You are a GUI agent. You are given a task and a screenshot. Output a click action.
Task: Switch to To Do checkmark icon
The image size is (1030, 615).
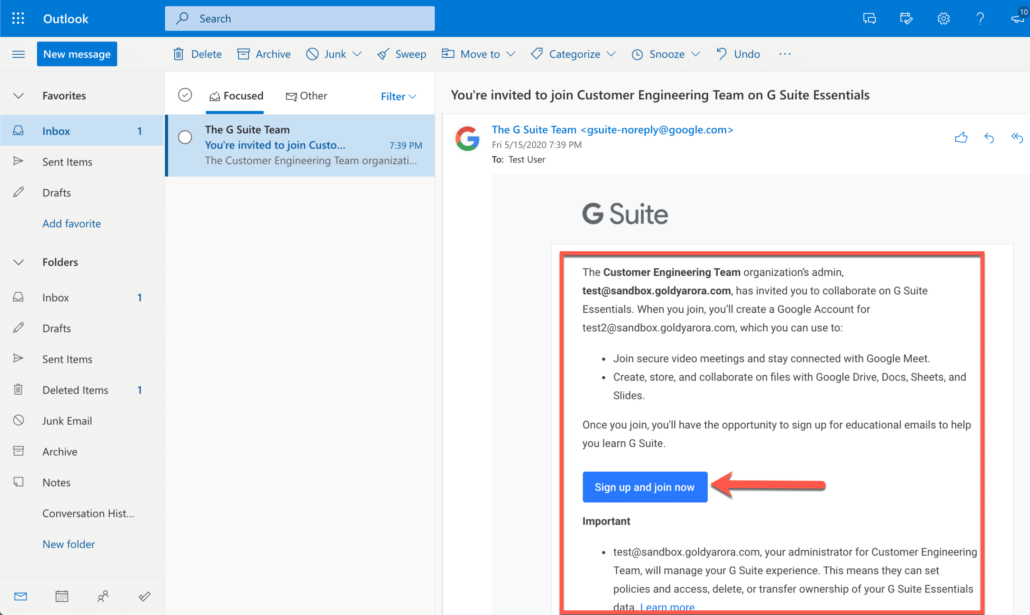tap(145, 597)
